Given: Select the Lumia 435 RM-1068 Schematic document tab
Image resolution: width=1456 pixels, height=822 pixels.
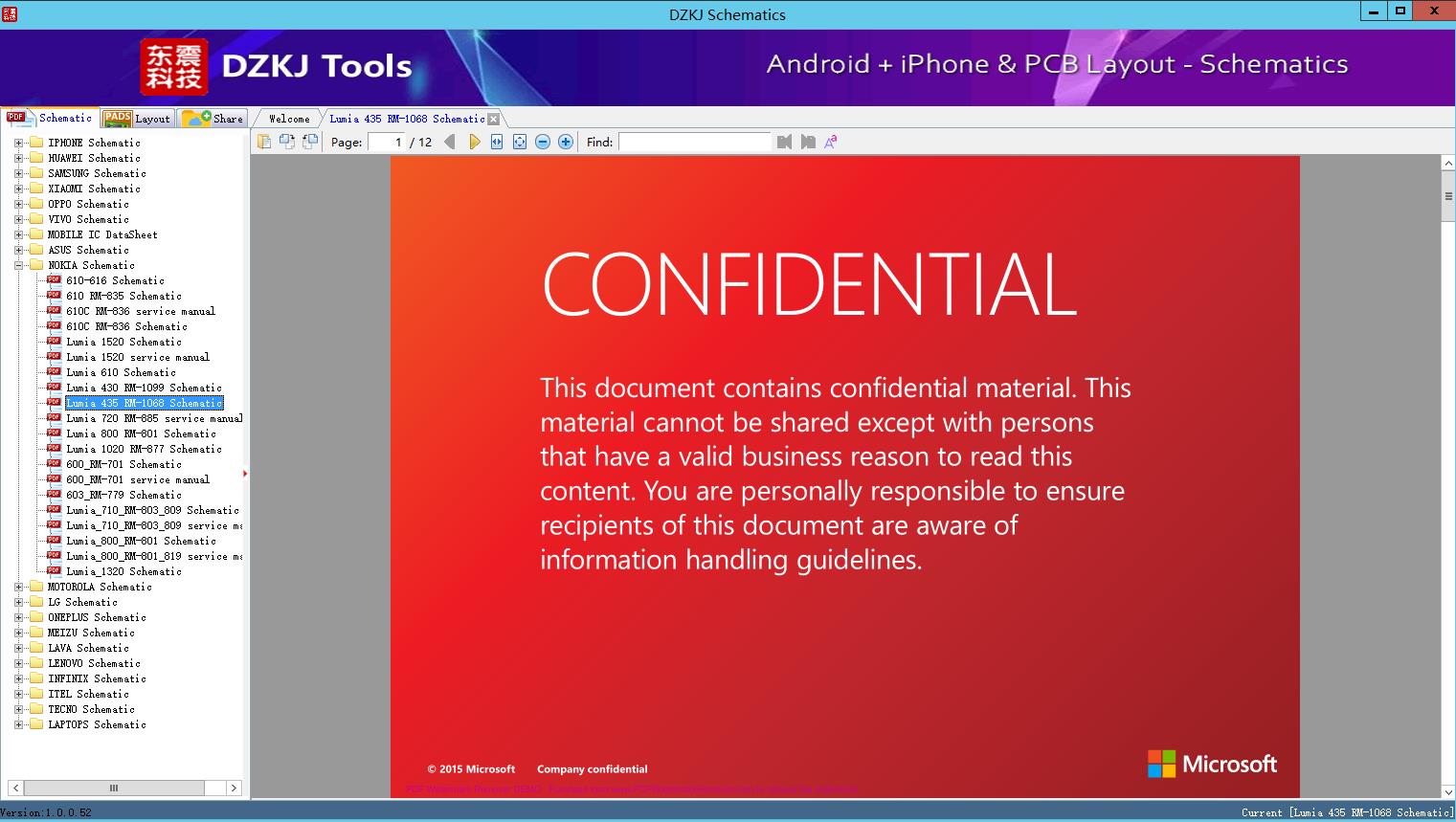Looking at the screenshot, I should pos(407,119).
